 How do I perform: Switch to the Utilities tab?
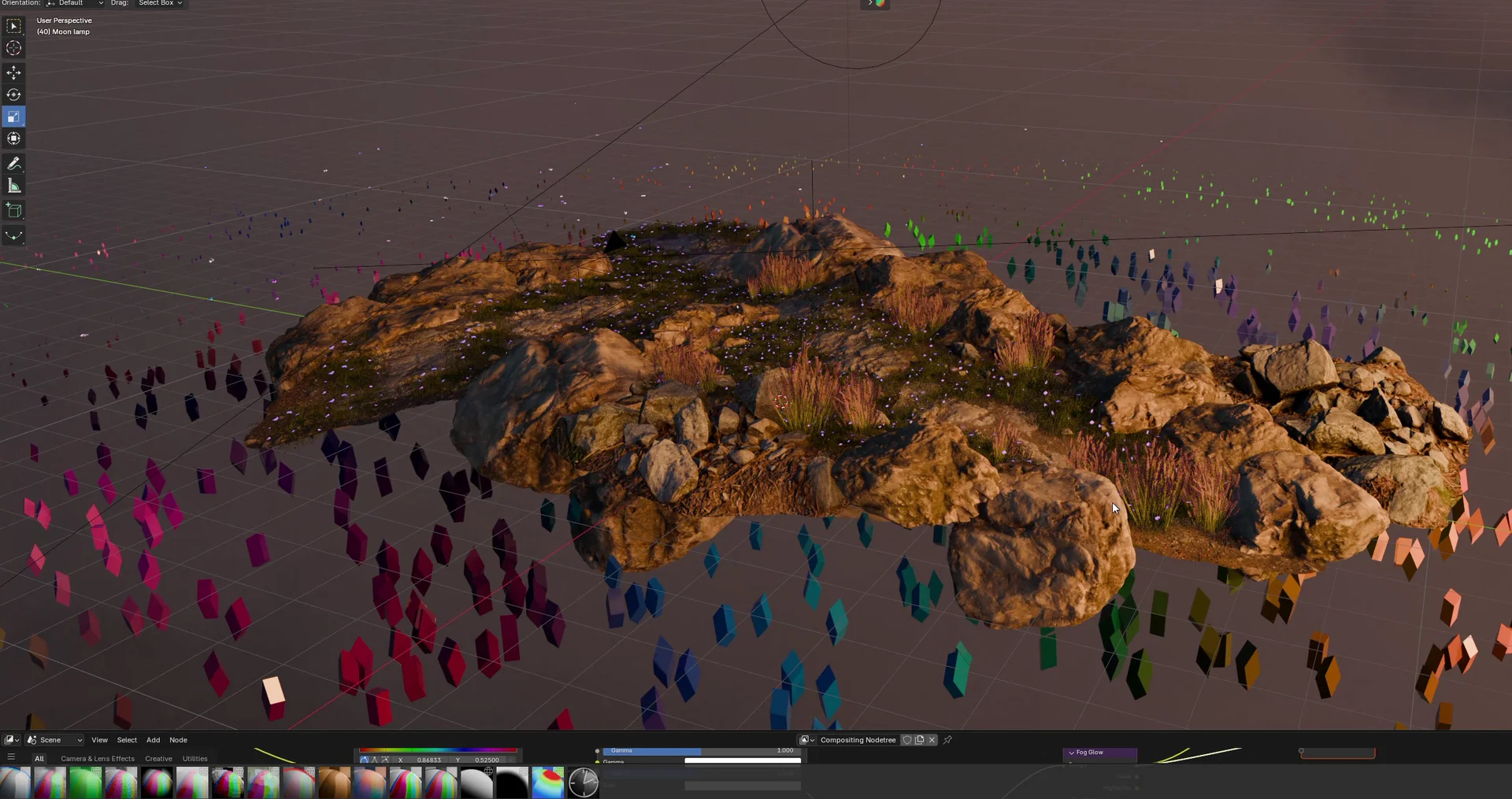pyautogui.click(x=195, y=759)
